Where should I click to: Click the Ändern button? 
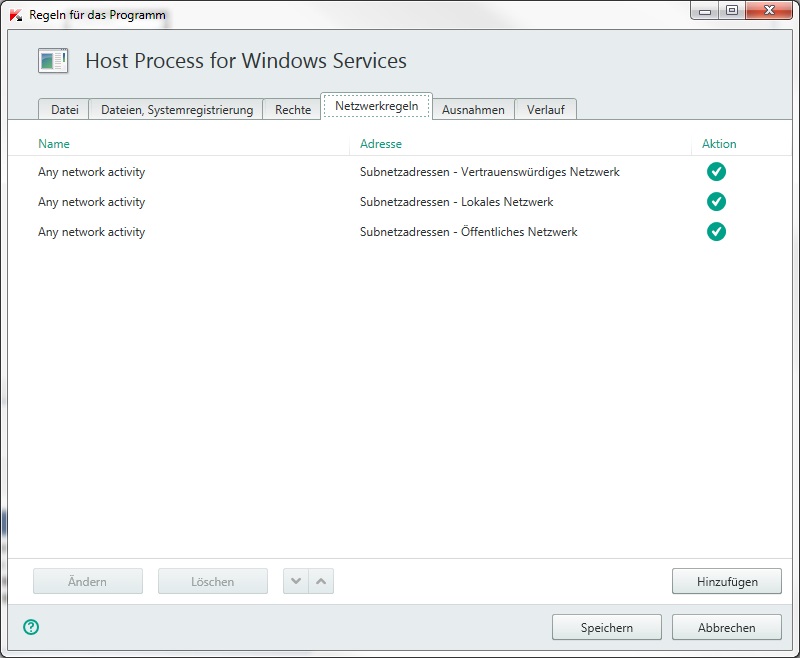point(88,581)
